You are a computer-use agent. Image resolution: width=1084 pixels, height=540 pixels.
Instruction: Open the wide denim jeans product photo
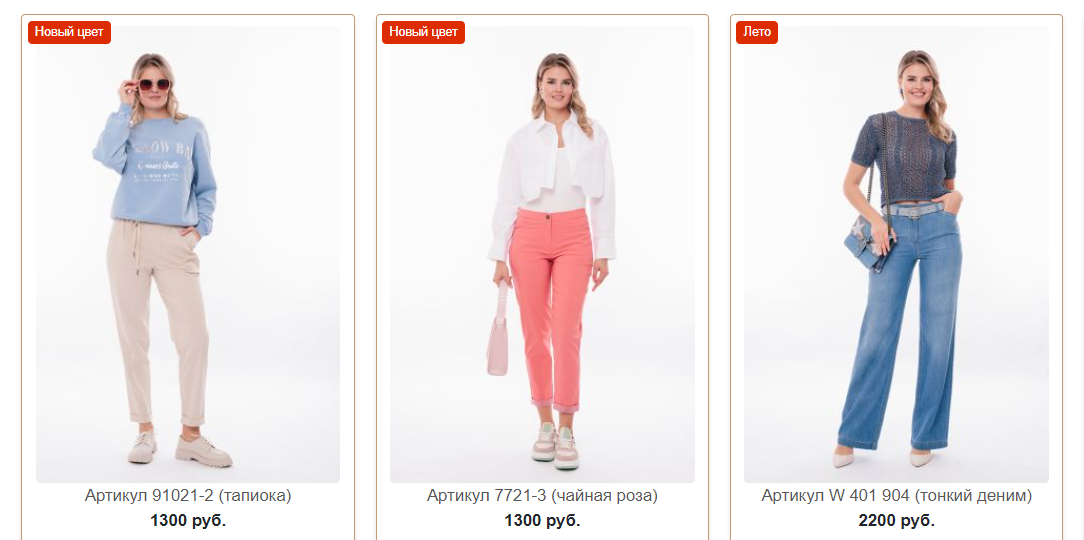click(x=896, y=254)
